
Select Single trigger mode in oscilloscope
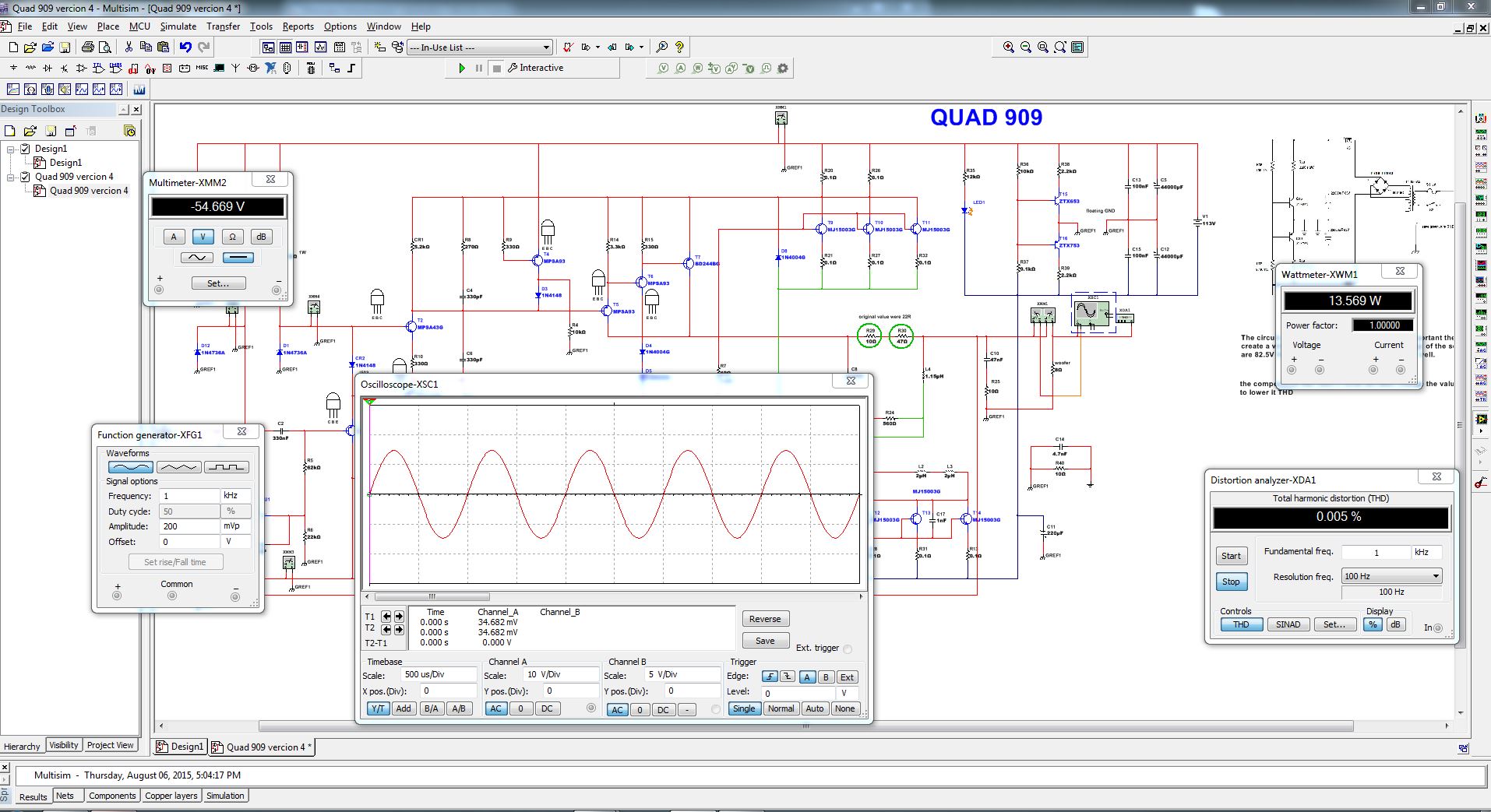point(744,708)
